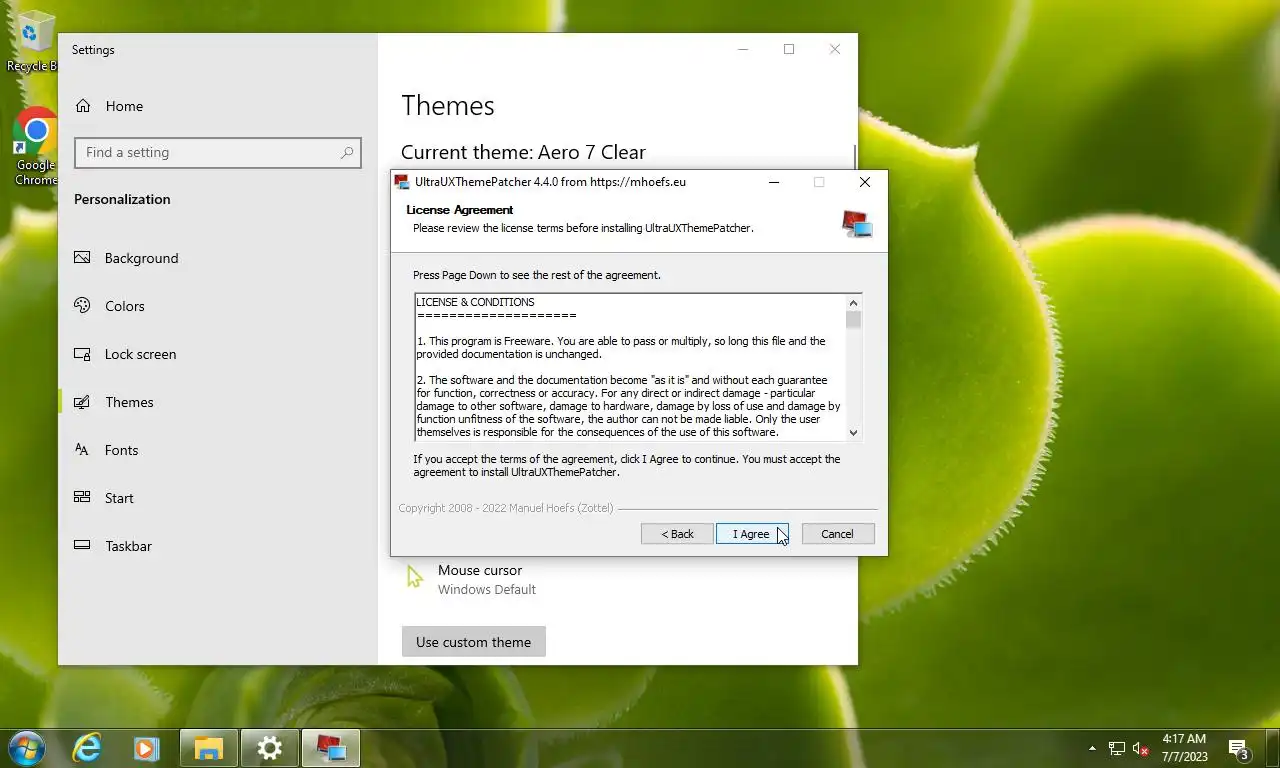This screenshot has width=1280, height=768.
Task: Click the Mouse cursor arrow icon
Action: (414, 577)
